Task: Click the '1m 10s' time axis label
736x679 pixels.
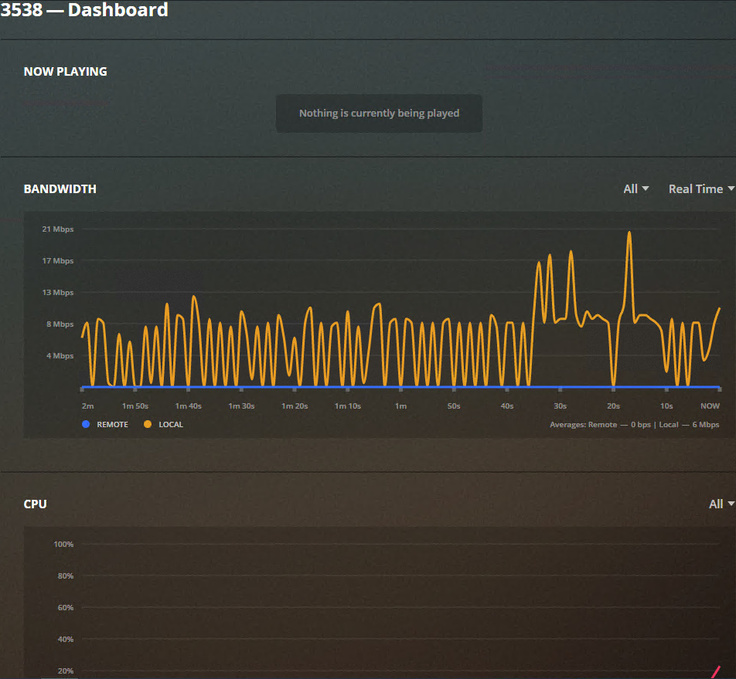Action: pos(347,406)
